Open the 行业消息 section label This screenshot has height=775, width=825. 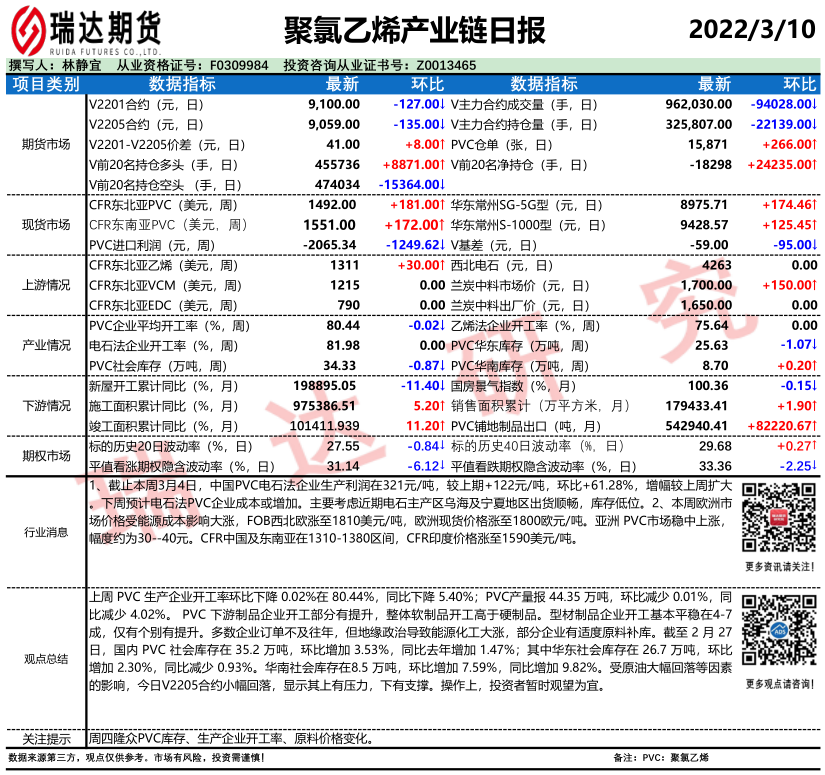(46, 532)
